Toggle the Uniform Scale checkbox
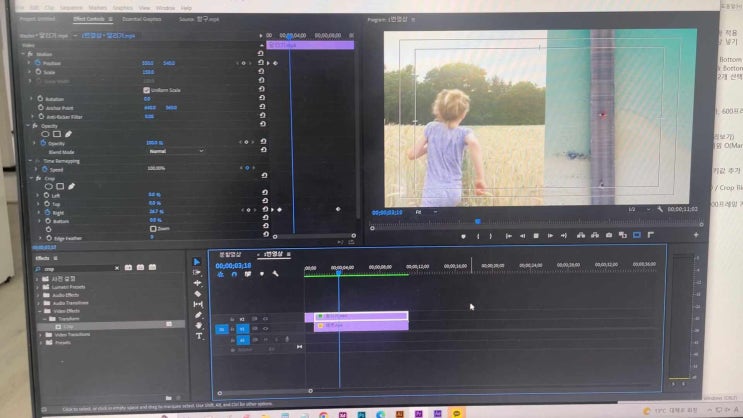743x418 pixels. [x=148, y=90]
